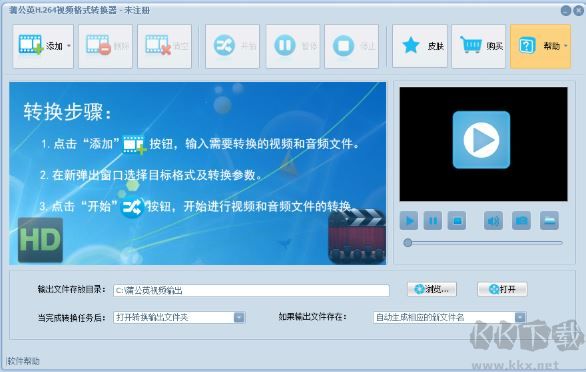The height and width of the screenshot is (372, 586).
Task: Expand the 添加 button dropdown arrow
Action: 69,46
